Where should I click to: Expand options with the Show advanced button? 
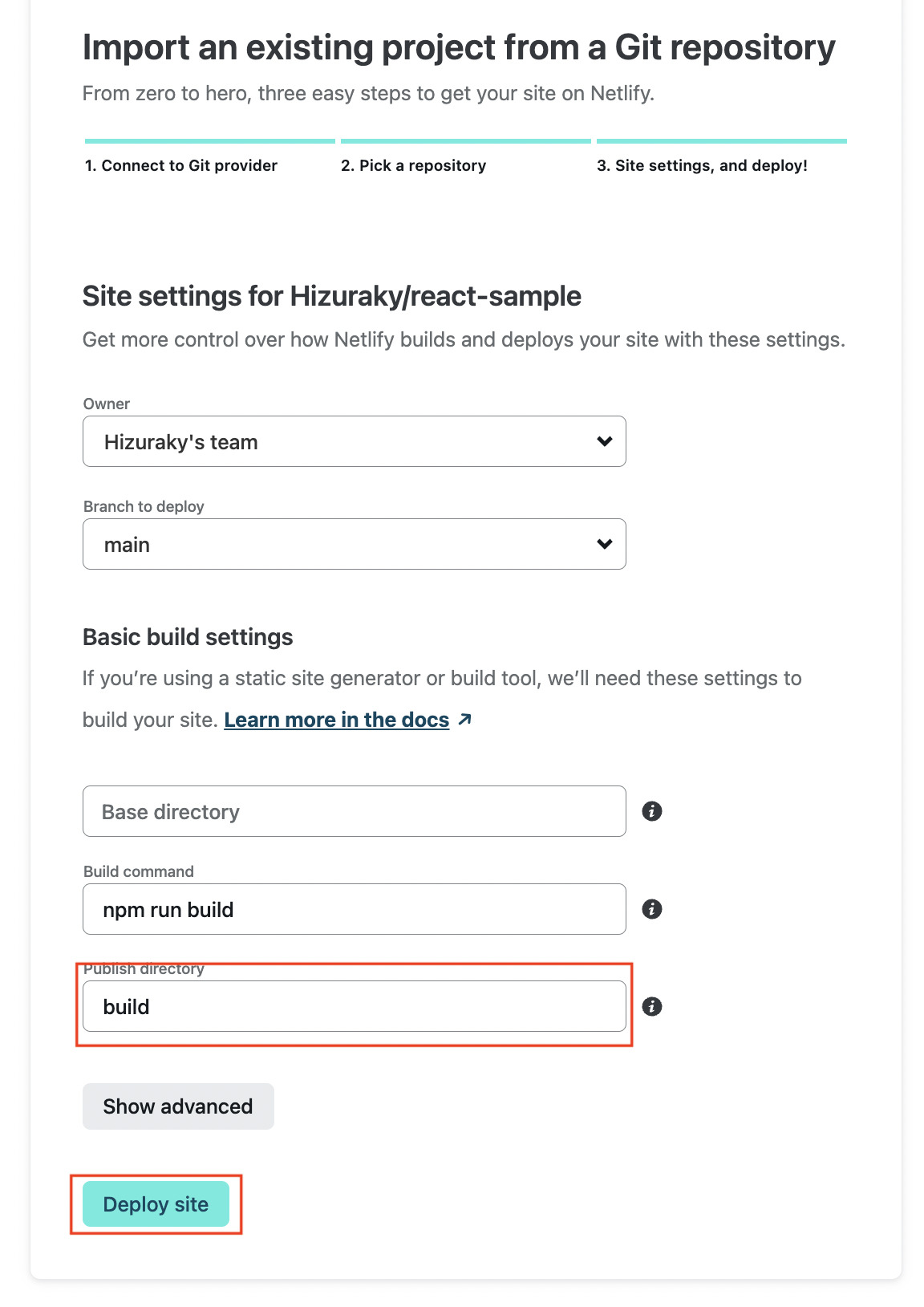[178, 1106]
